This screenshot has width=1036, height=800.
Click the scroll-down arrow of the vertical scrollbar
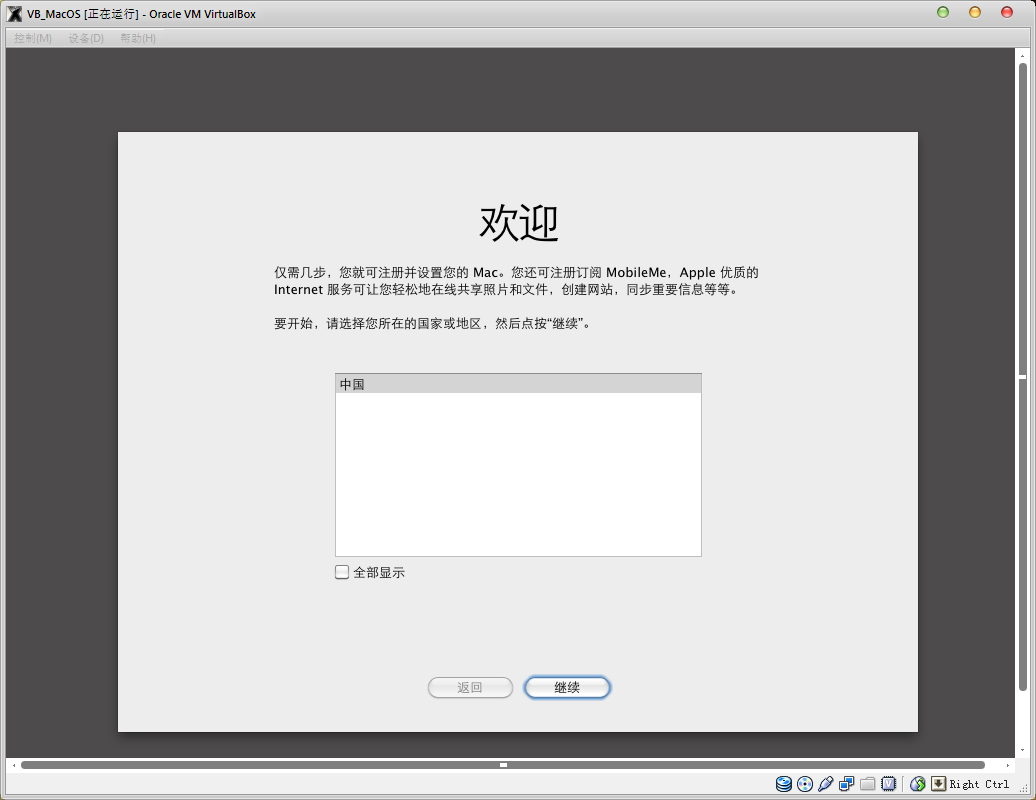pyautogui.click(x=1023, y=750)
